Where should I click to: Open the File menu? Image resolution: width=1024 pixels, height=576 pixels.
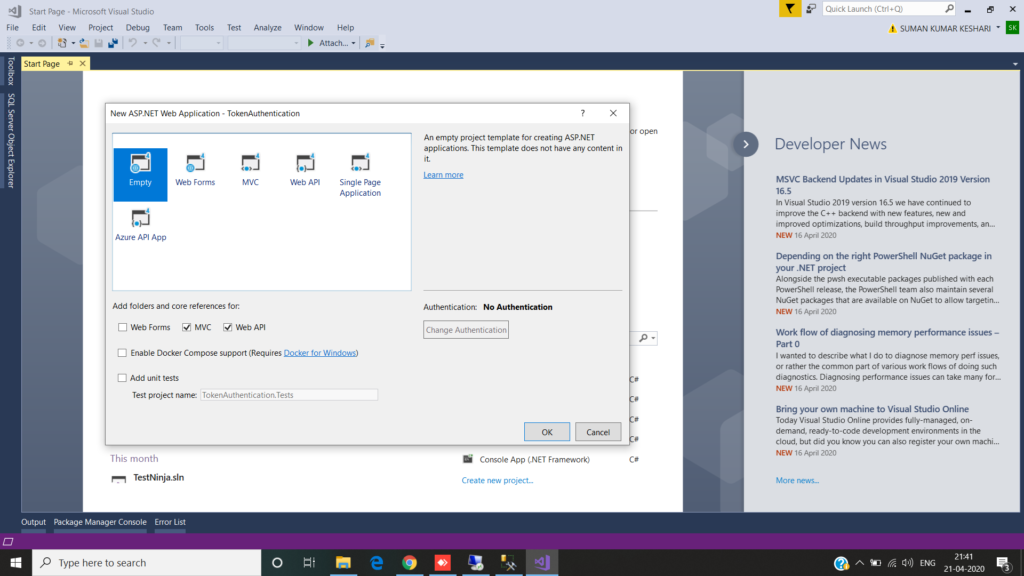click(x=12, y=27)
